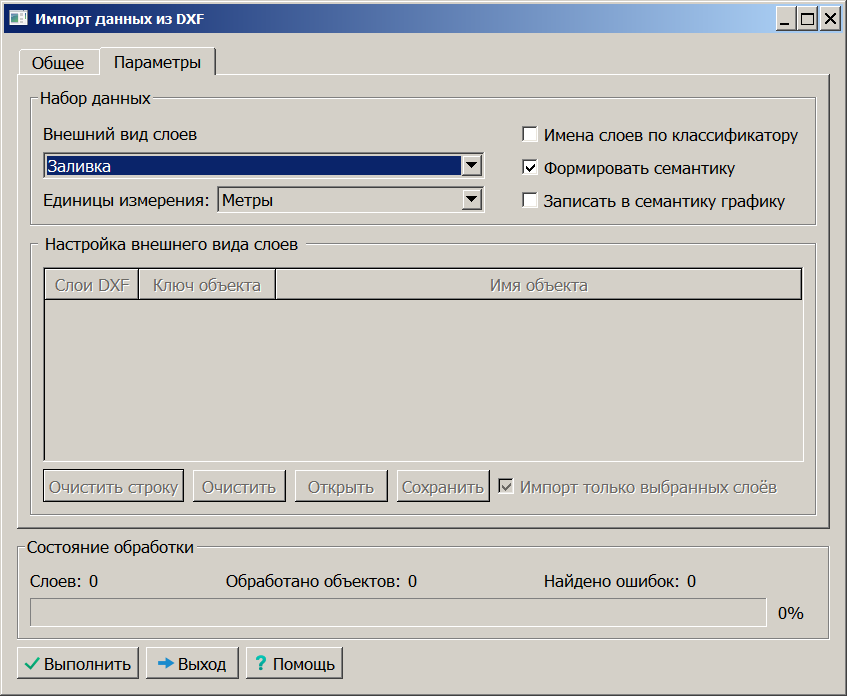Enable Имена слоев по классификатору checkbox
The height and width of the screenshot is (696, 847).
[530, 135]
